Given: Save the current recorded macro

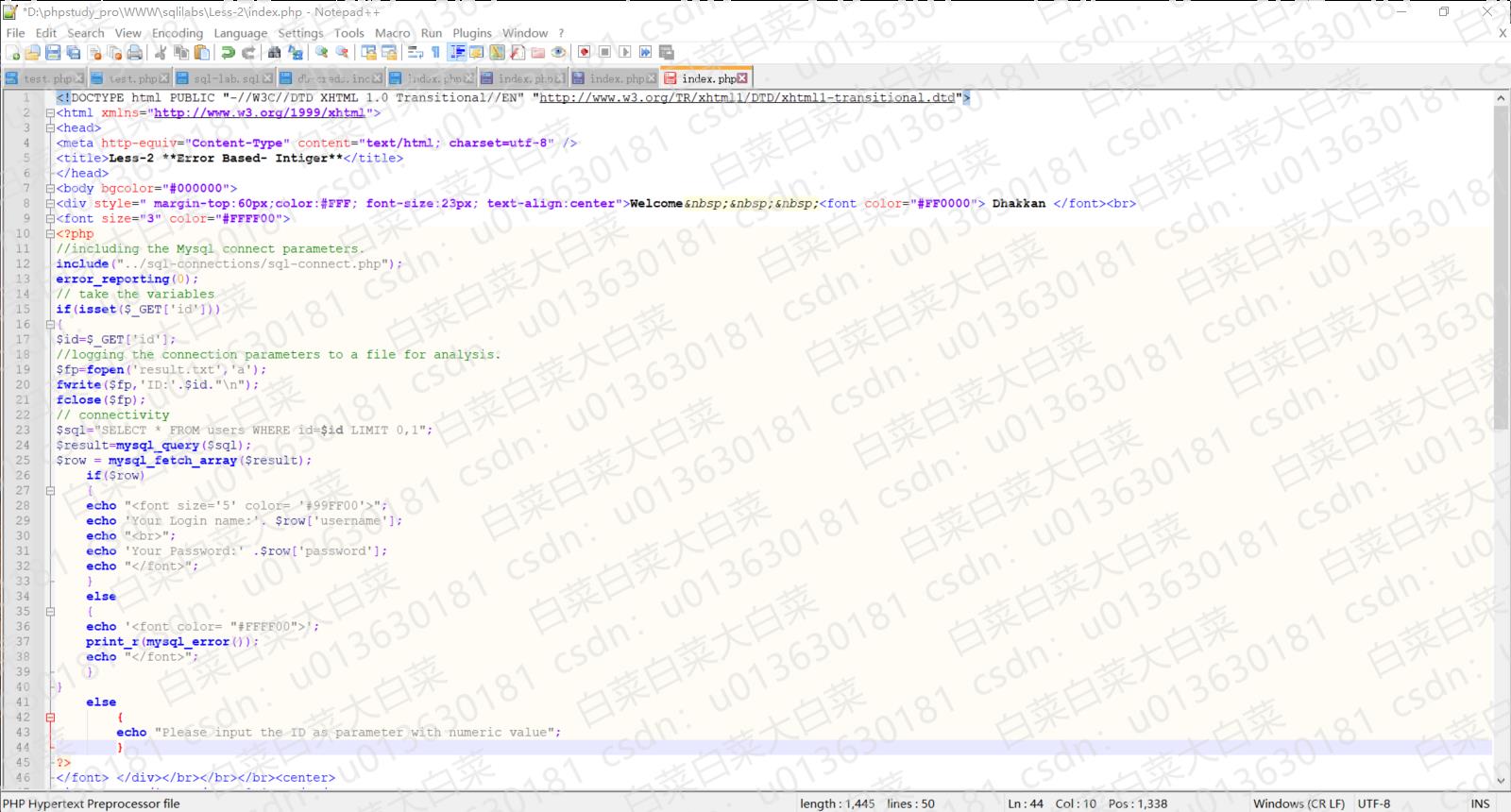Looking at the screenshot, I should click(x=666, y=52).
